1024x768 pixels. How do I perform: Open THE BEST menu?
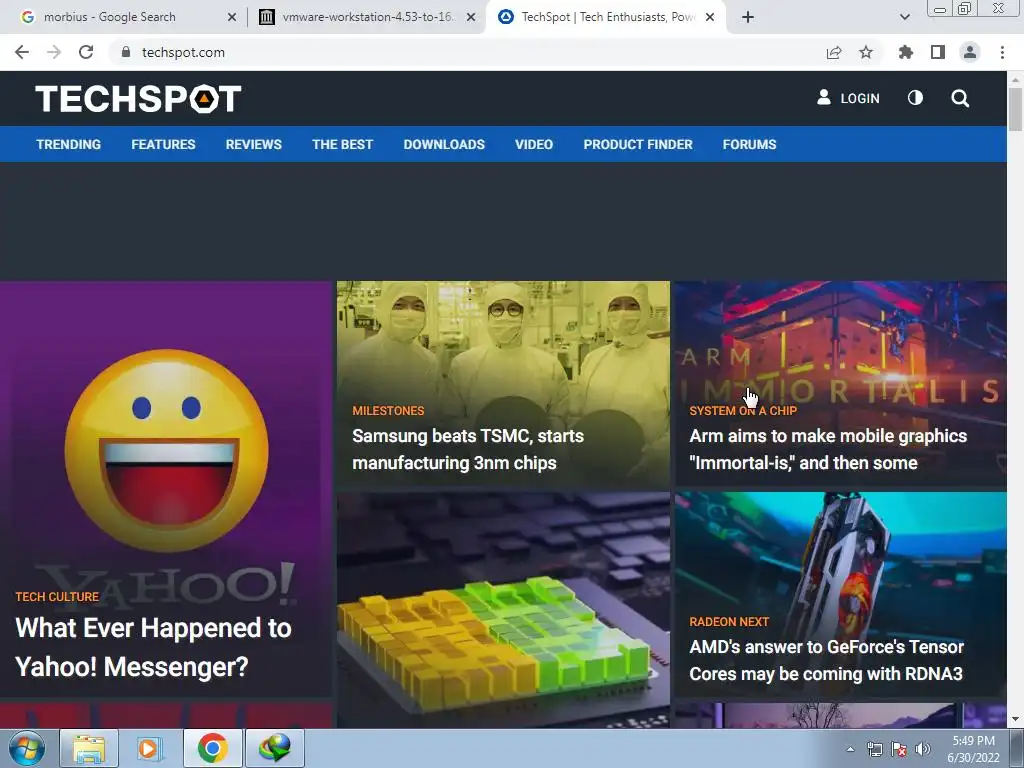(x=342, y=144)
